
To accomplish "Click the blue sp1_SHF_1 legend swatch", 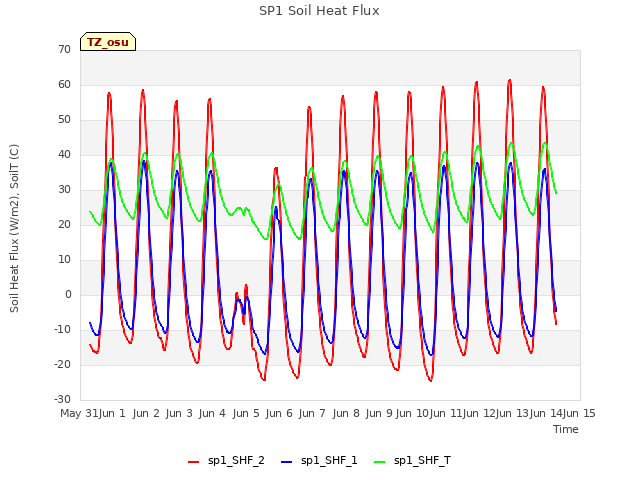I will pyautogui.click(x=287, y=462).
